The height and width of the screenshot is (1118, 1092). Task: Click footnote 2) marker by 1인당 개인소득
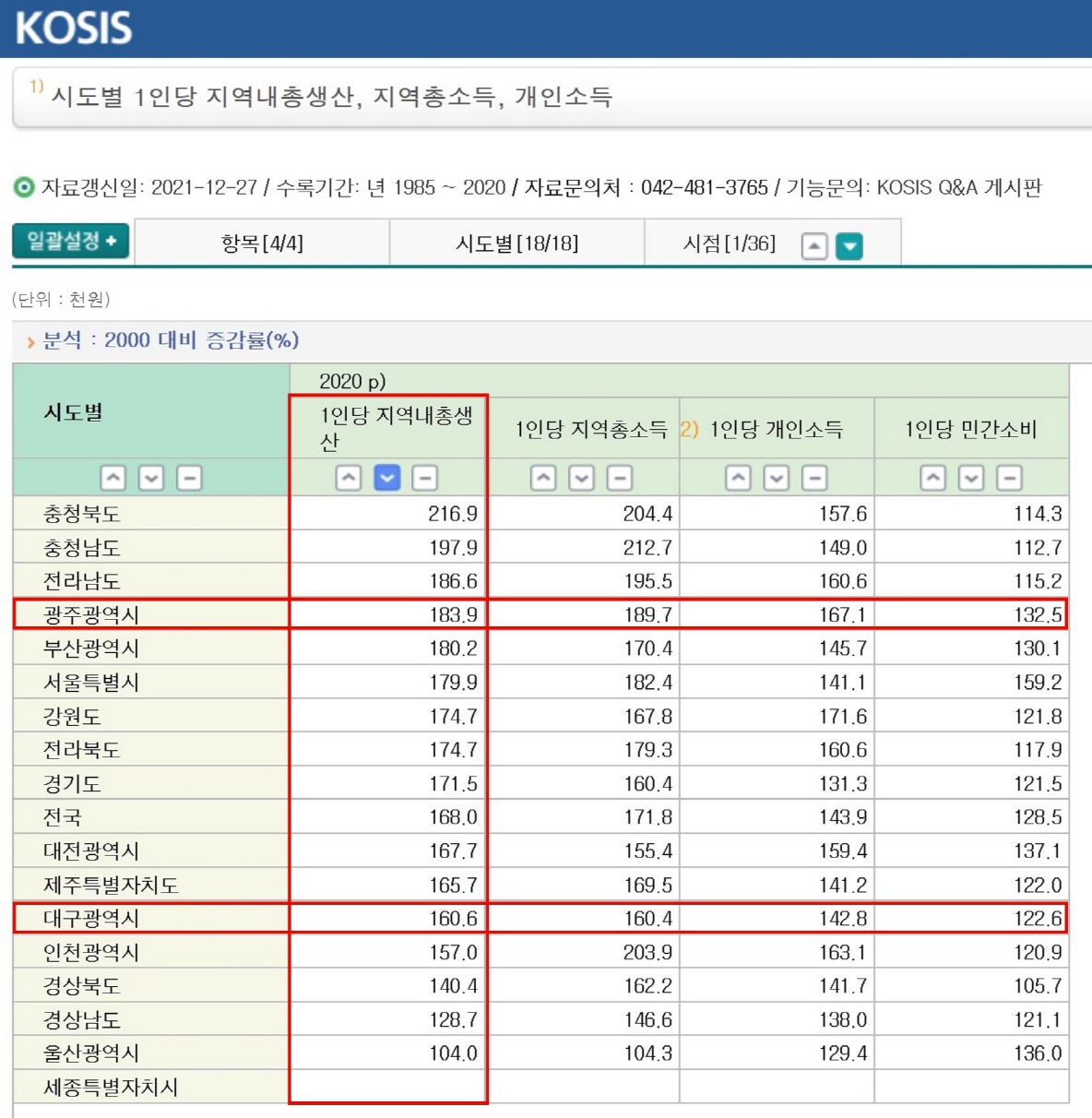pyautogui.click(x=690, y=429)
